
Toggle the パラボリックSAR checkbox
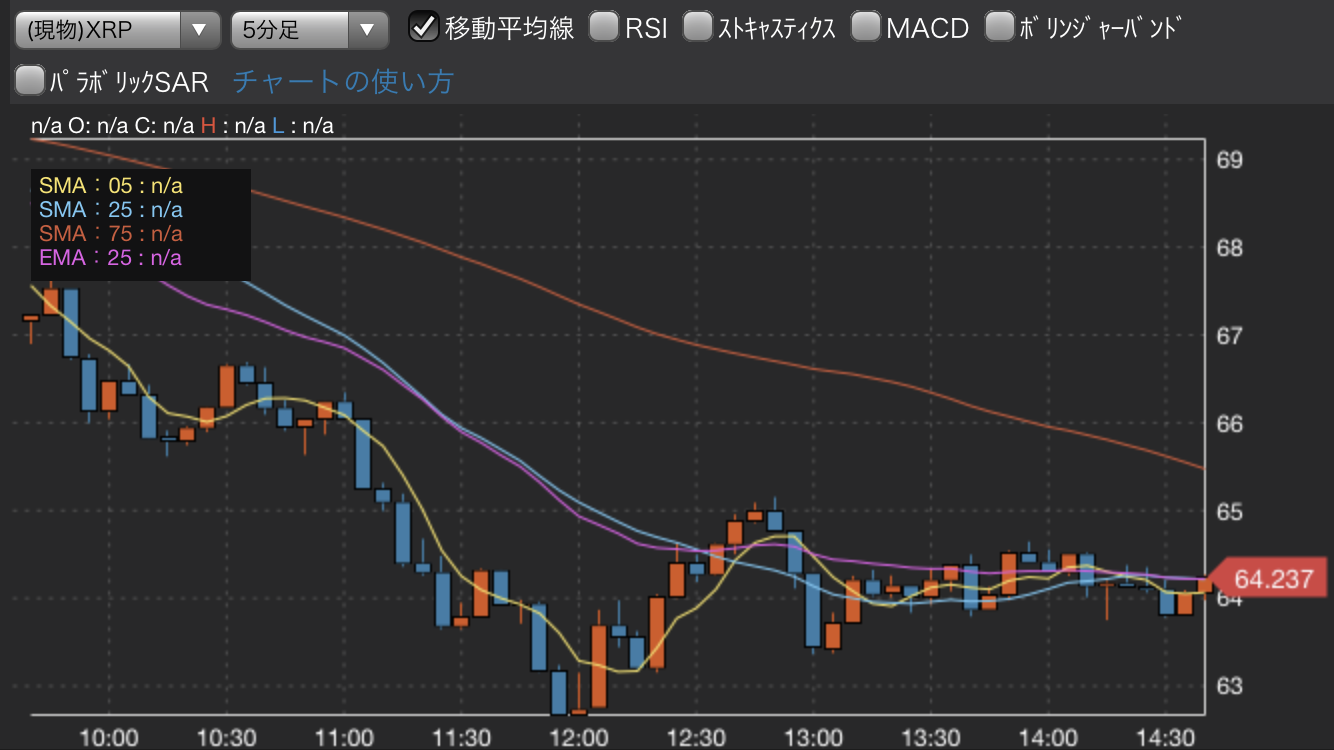coord(31,81)
